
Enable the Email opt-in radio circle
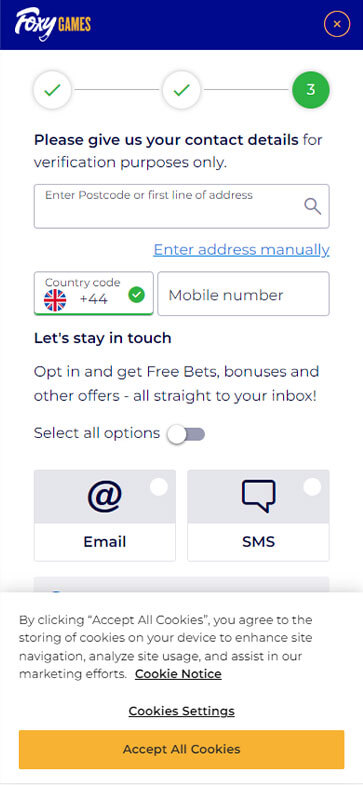(x=159, y=487)
